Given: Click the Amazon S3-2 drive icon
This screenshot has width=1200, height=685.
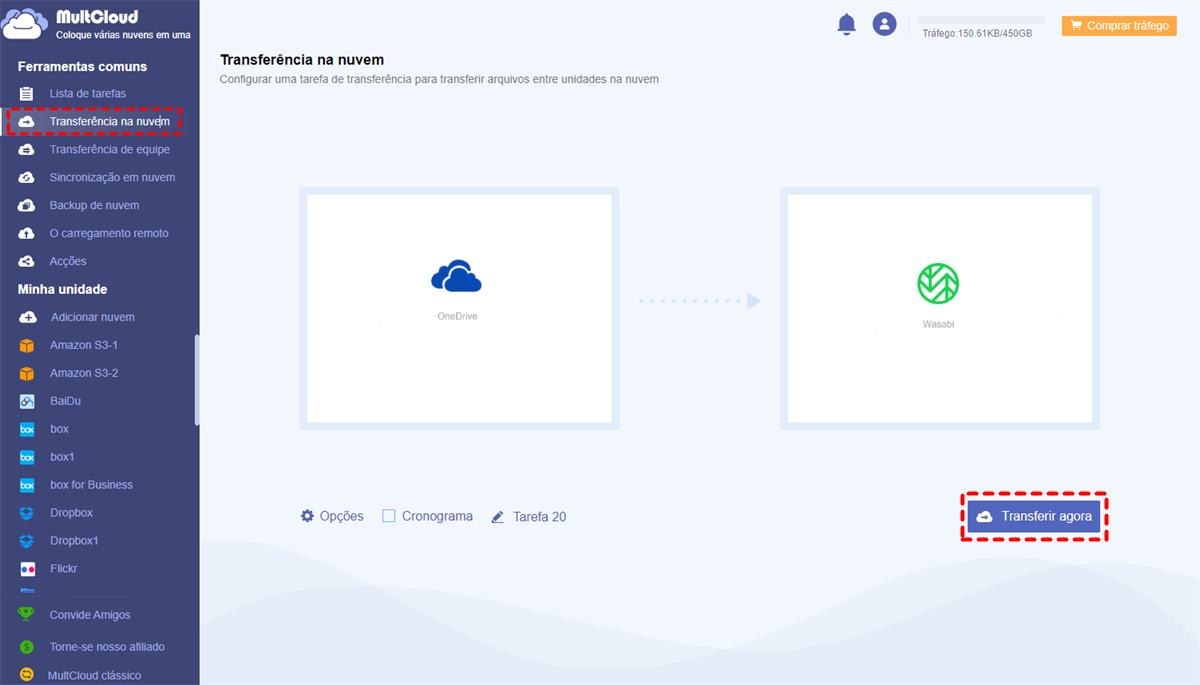Looking at the screenshot, I should [x=28, y=373].
